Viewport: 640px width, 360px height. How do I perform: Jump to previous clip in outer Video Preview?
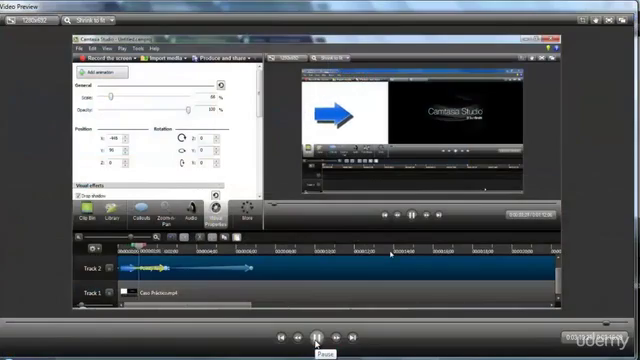(281, 338)
